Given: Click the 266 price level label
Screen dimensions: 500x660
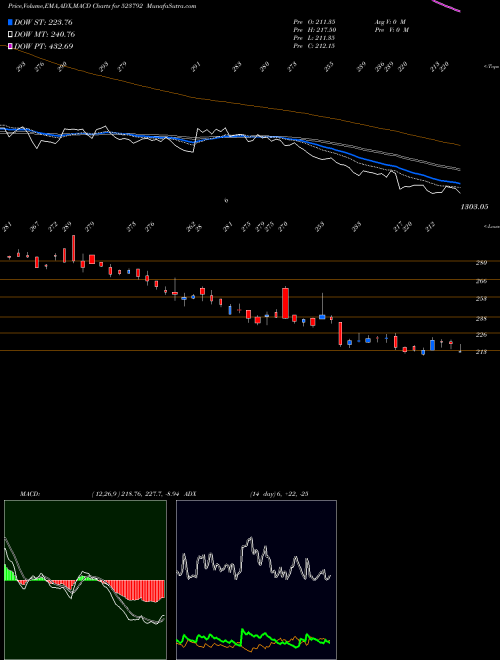Looking at the screenshot, I should click(x=481, y=281).
